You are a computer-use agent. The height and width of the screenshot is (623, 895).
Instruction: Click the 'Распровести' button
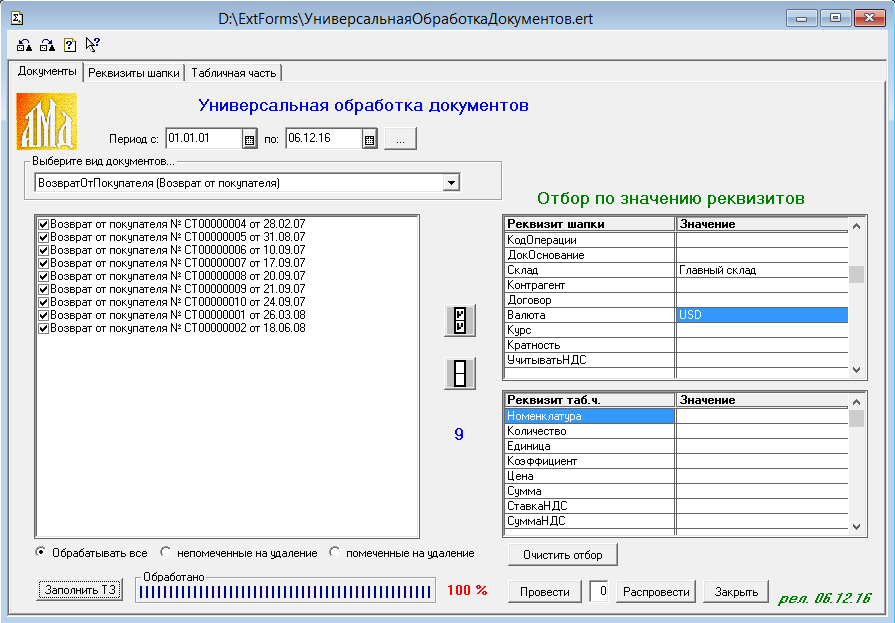click(x=656, y=592)
